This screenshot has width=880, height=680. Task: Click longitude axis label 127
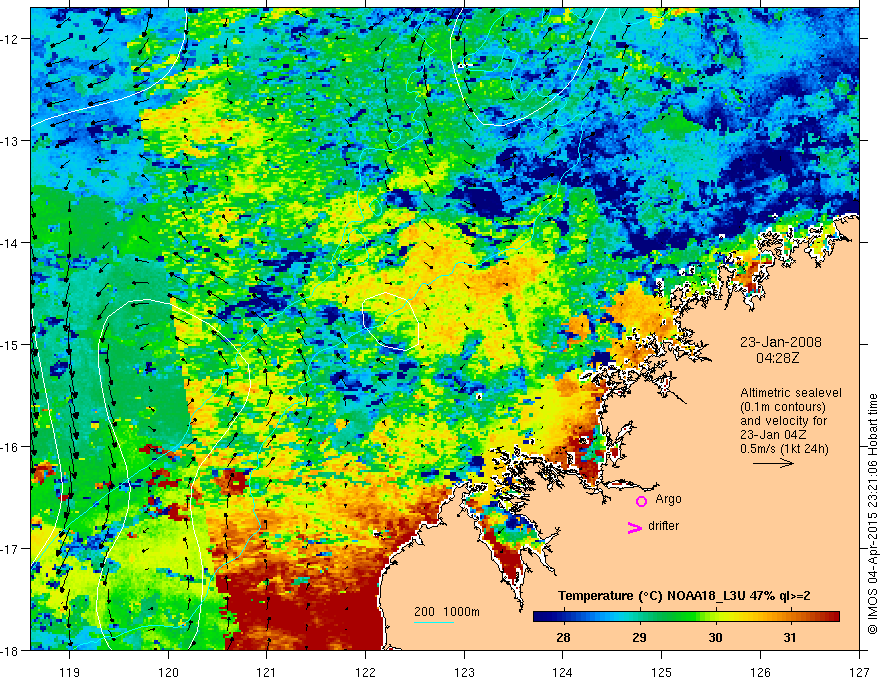859,672
